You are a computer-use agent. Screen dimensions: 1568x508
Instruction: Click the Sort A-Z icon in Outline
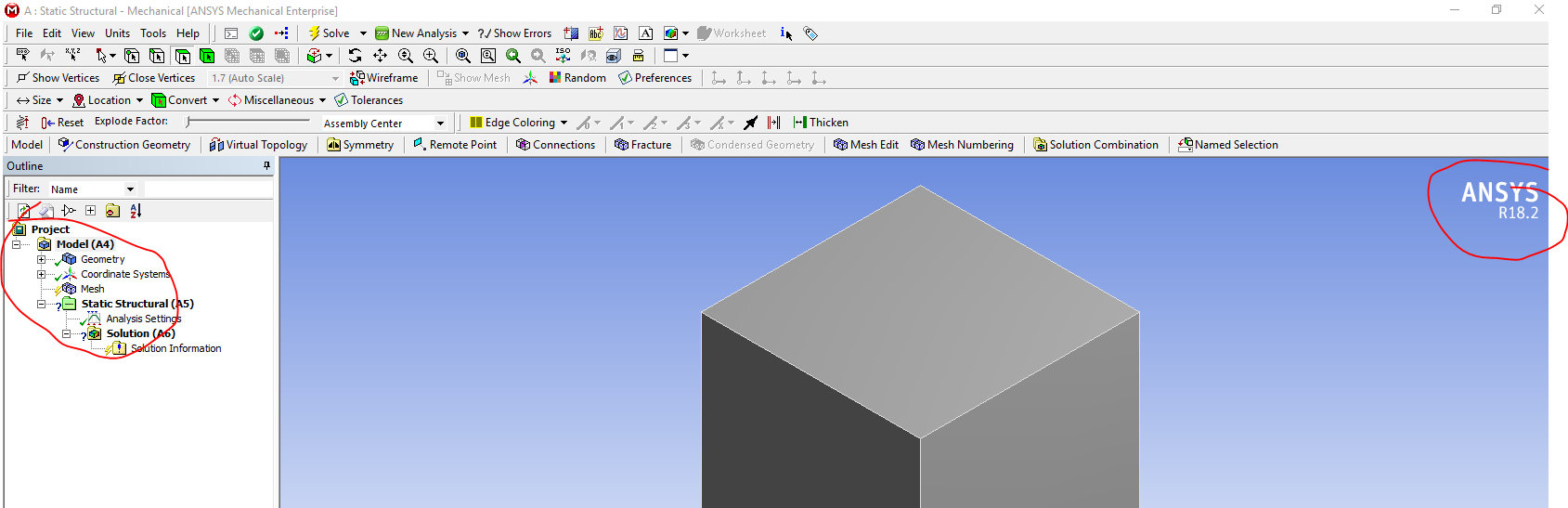[x=136, y=211]
